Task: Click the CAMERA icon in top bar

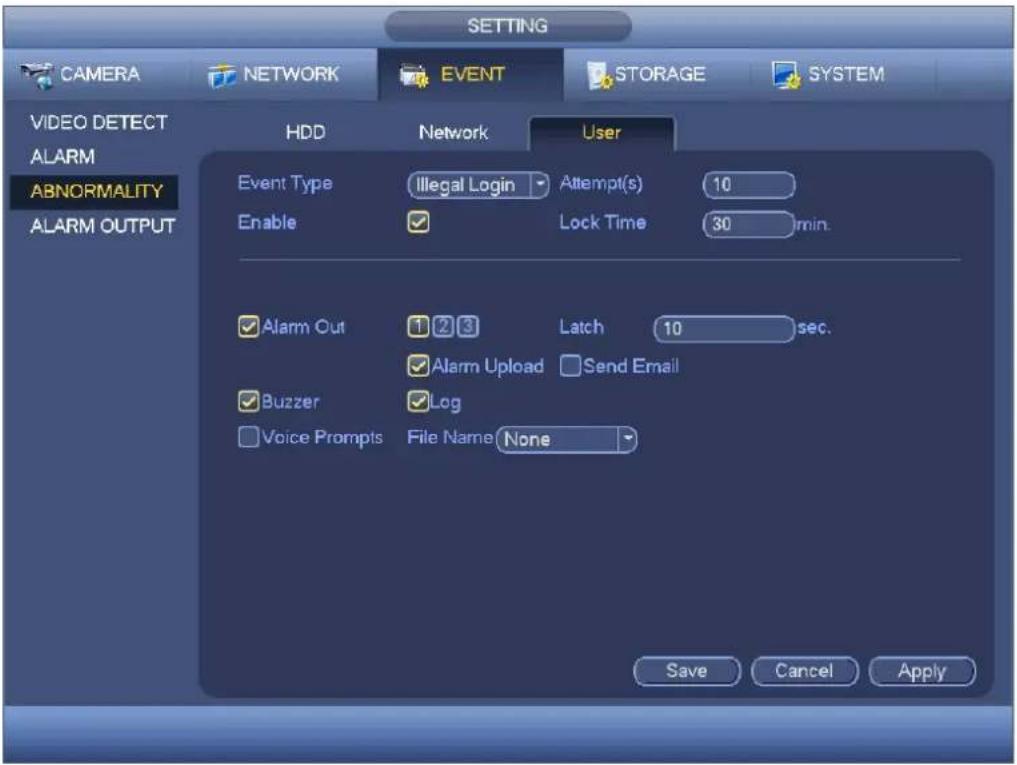Action: click(36, 76)
